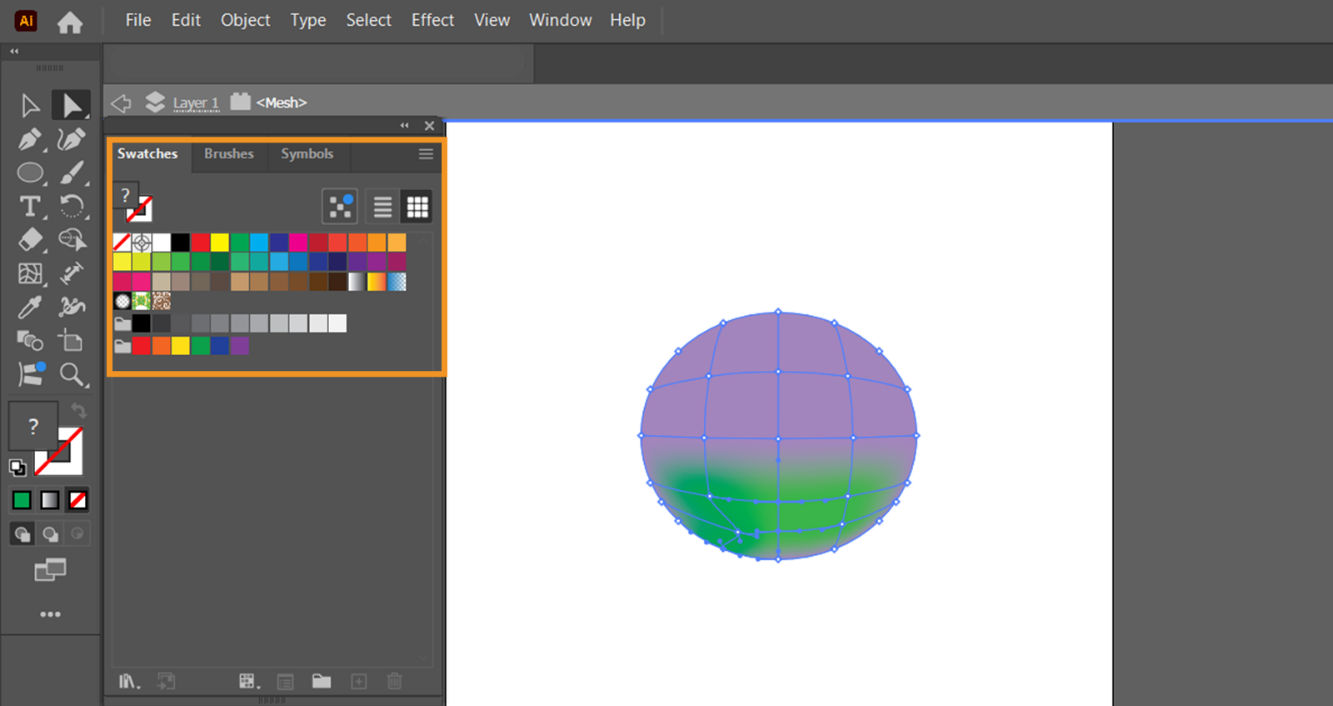Enable Draw Normal mode
Screen dimensions: 1333x706
tap(22, 534)
